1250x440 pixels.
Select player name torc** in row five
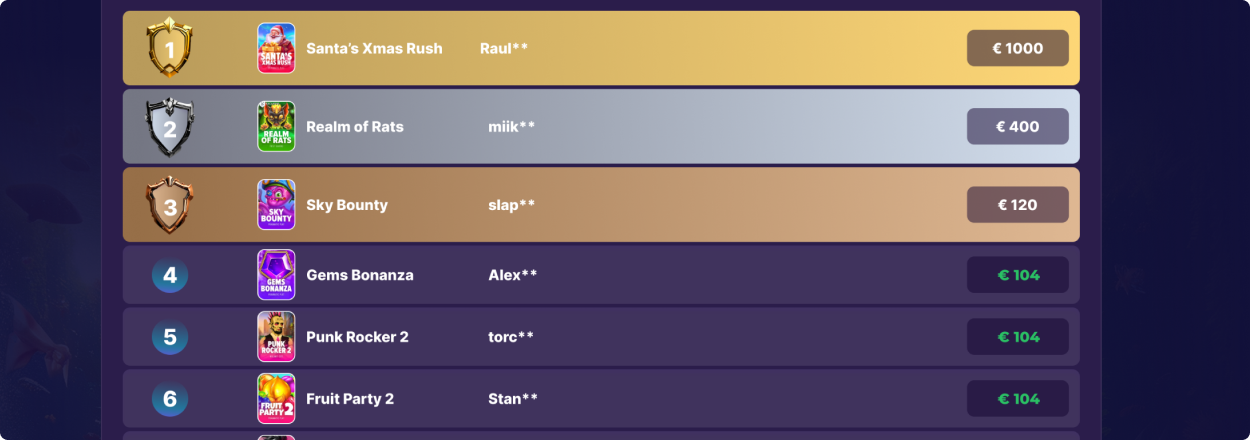(510, 337)
